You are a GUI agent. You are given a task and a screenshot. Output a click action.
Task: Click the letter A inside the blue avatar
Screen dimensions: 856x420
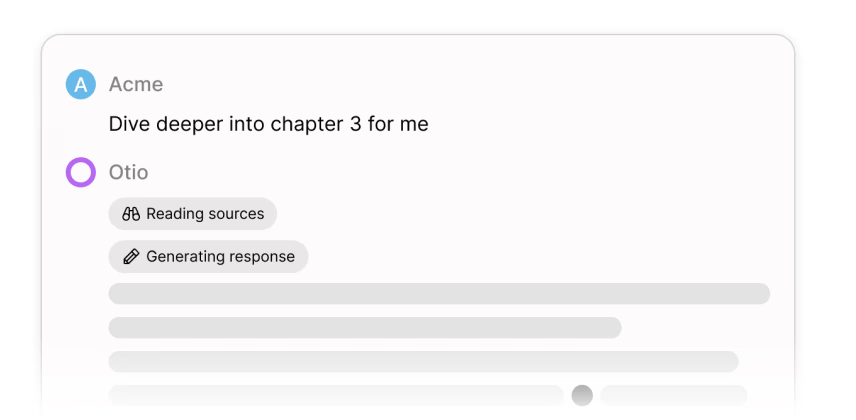click(x=80, y=85)
